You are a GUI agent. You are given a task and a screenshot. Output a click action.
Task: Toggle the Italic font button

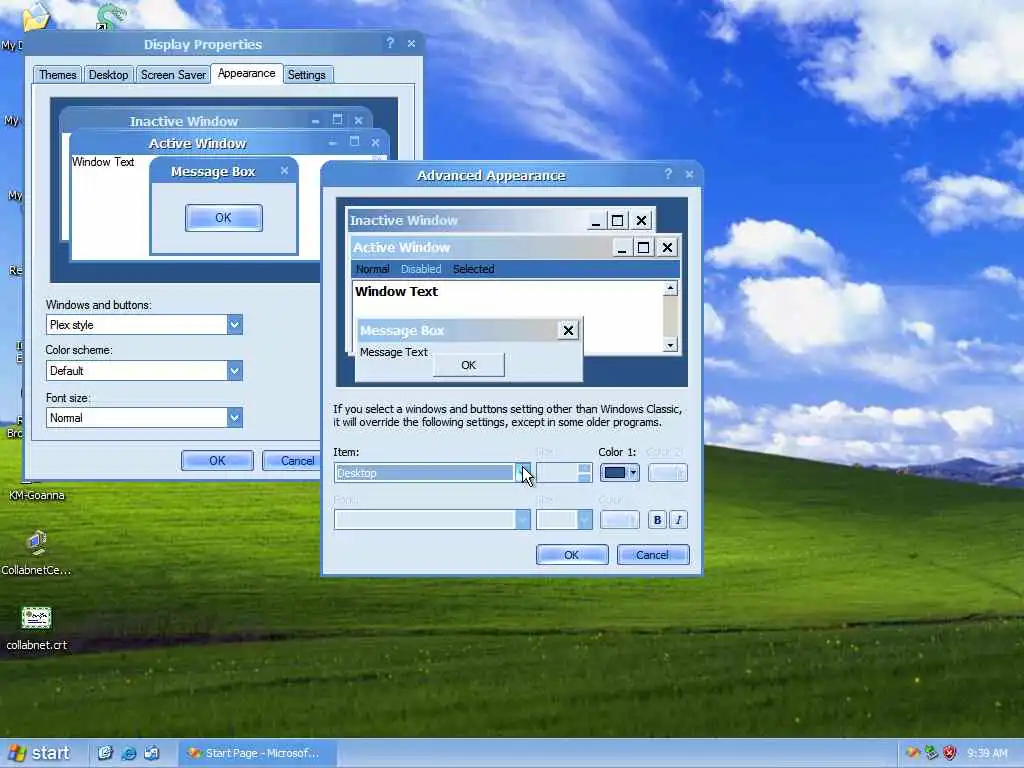(679, 520)
